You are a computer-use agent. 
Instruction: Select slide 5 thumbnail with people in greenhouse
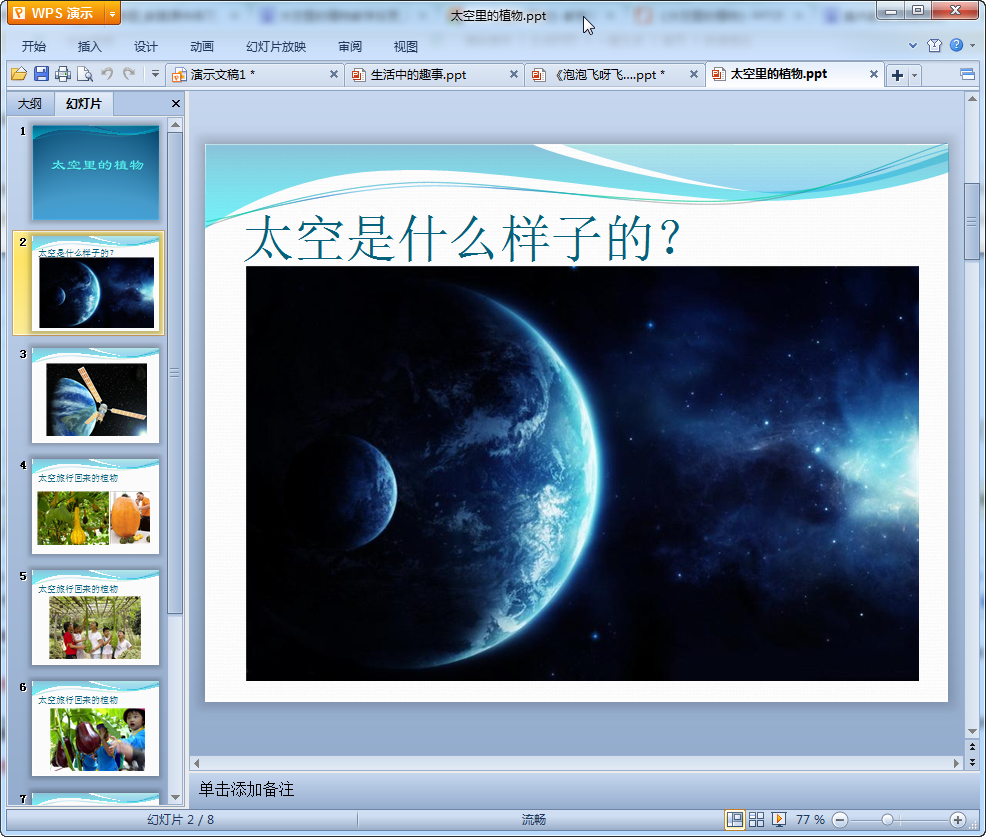tap(96, 617)
